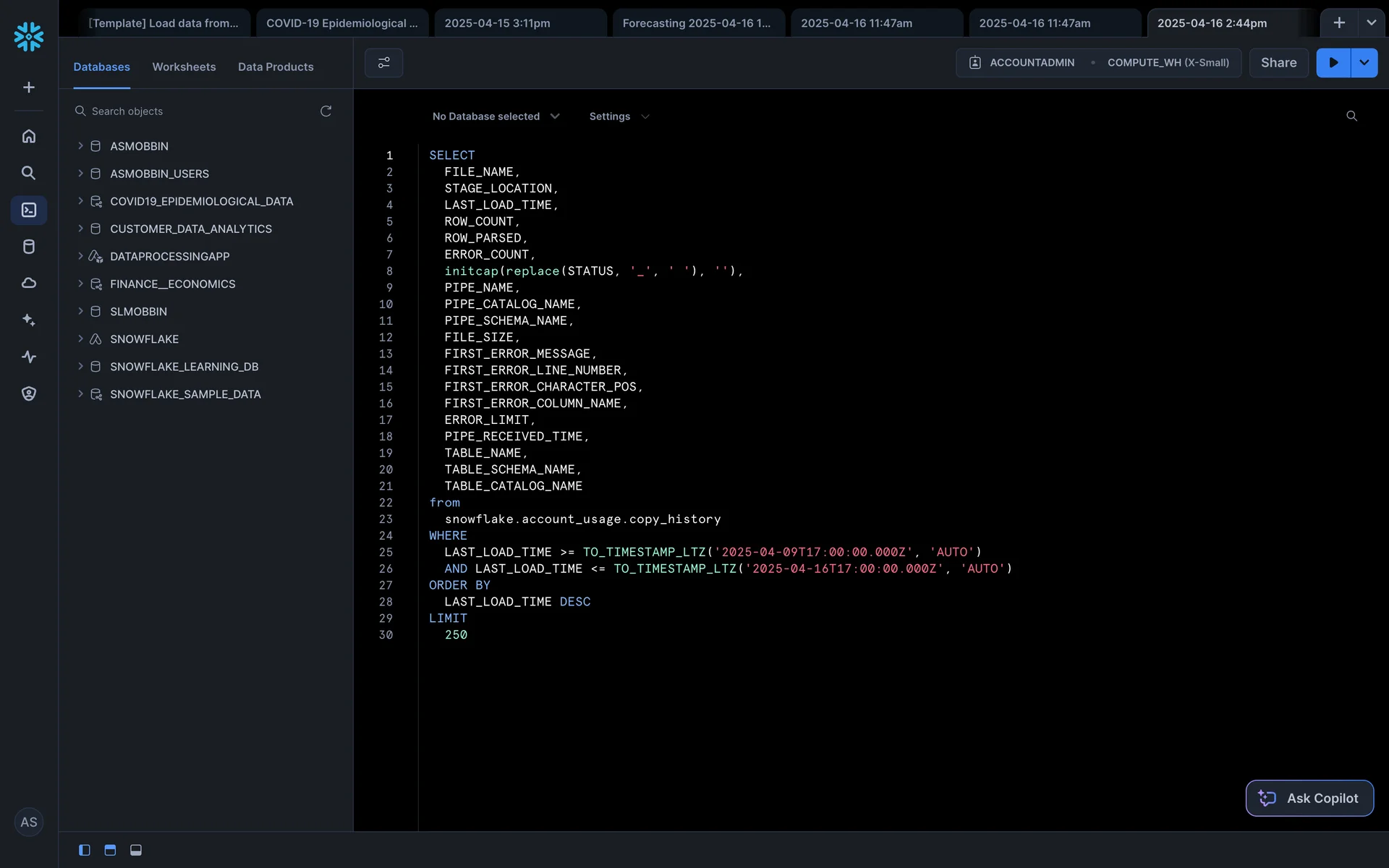Switch to the Forecasting 2025-04-16 worksheet tab

pyautogui.click(x=697, y=23)
